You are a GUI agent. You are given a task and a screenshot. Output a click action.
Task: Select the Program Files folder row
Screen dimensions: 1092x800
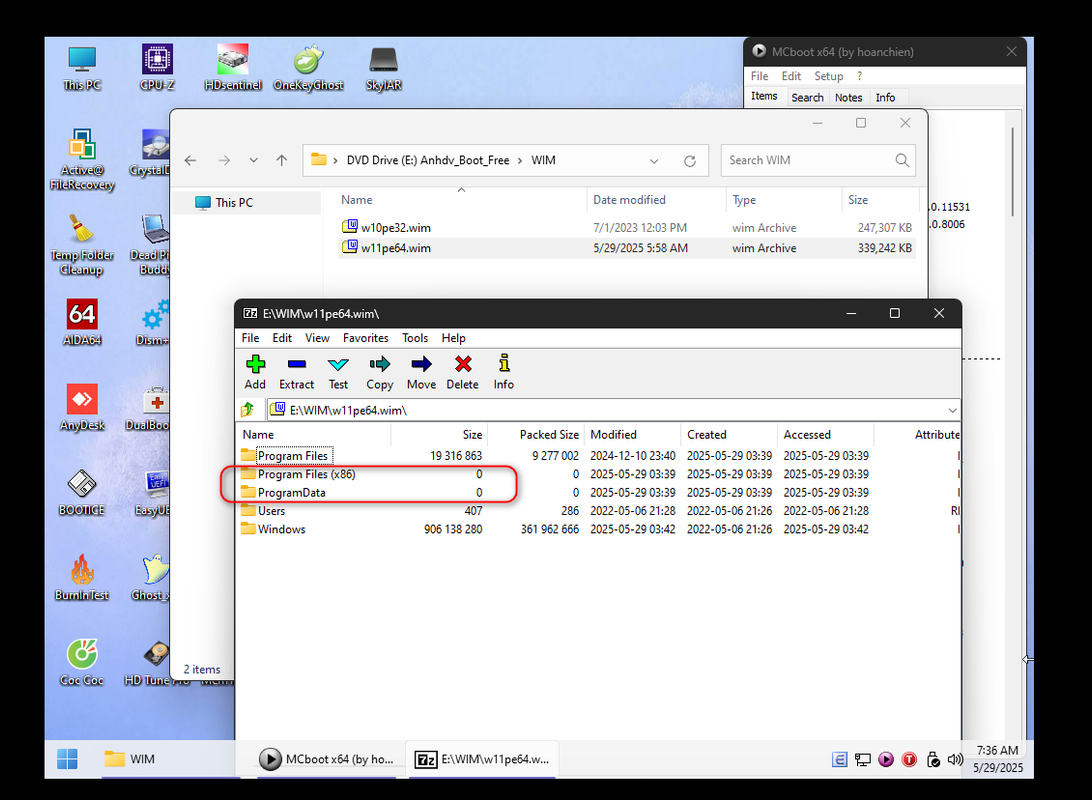[x=599, y=455]
